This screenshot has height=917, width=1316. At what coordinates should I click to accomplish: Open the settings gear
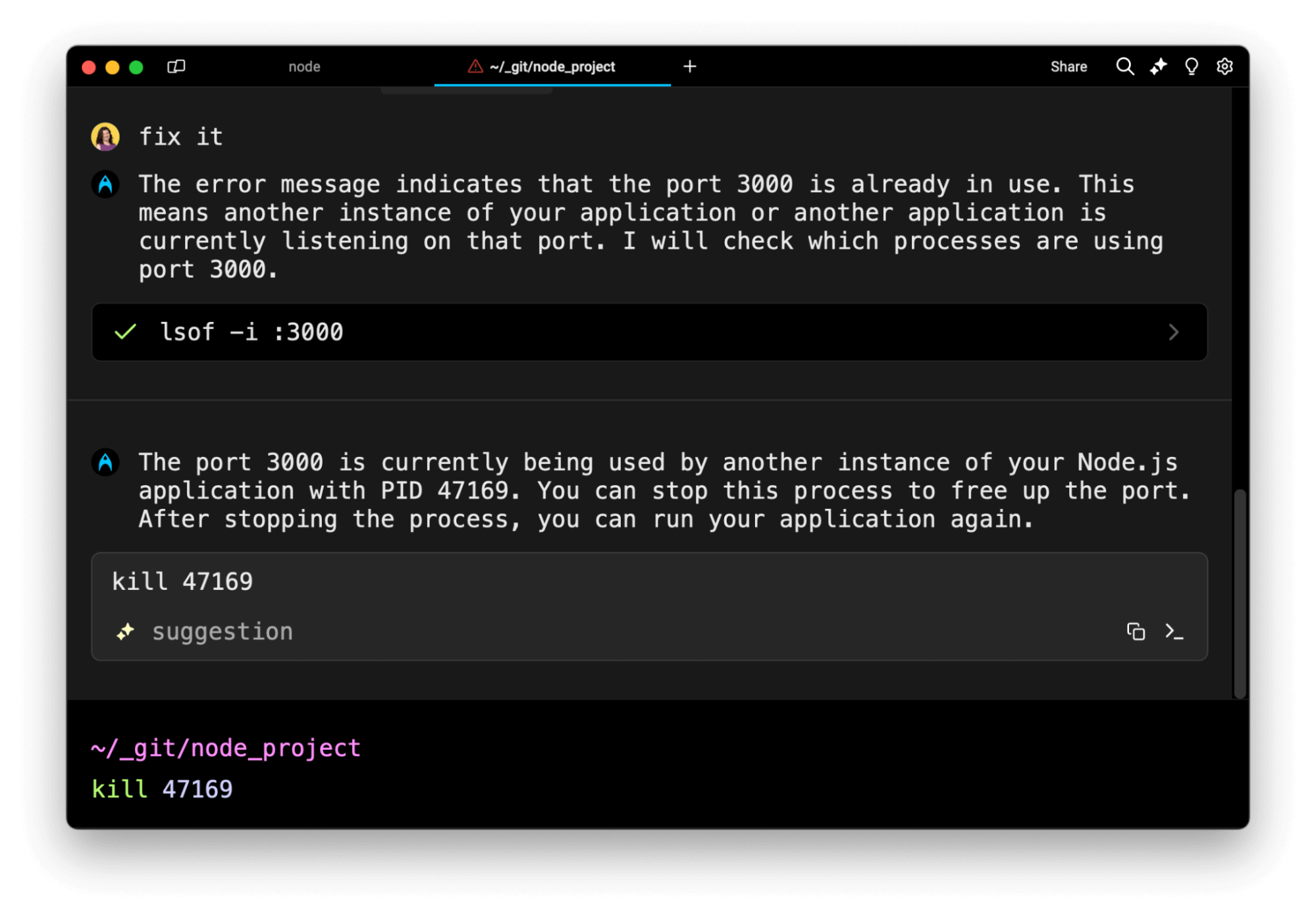[1225, 66]
